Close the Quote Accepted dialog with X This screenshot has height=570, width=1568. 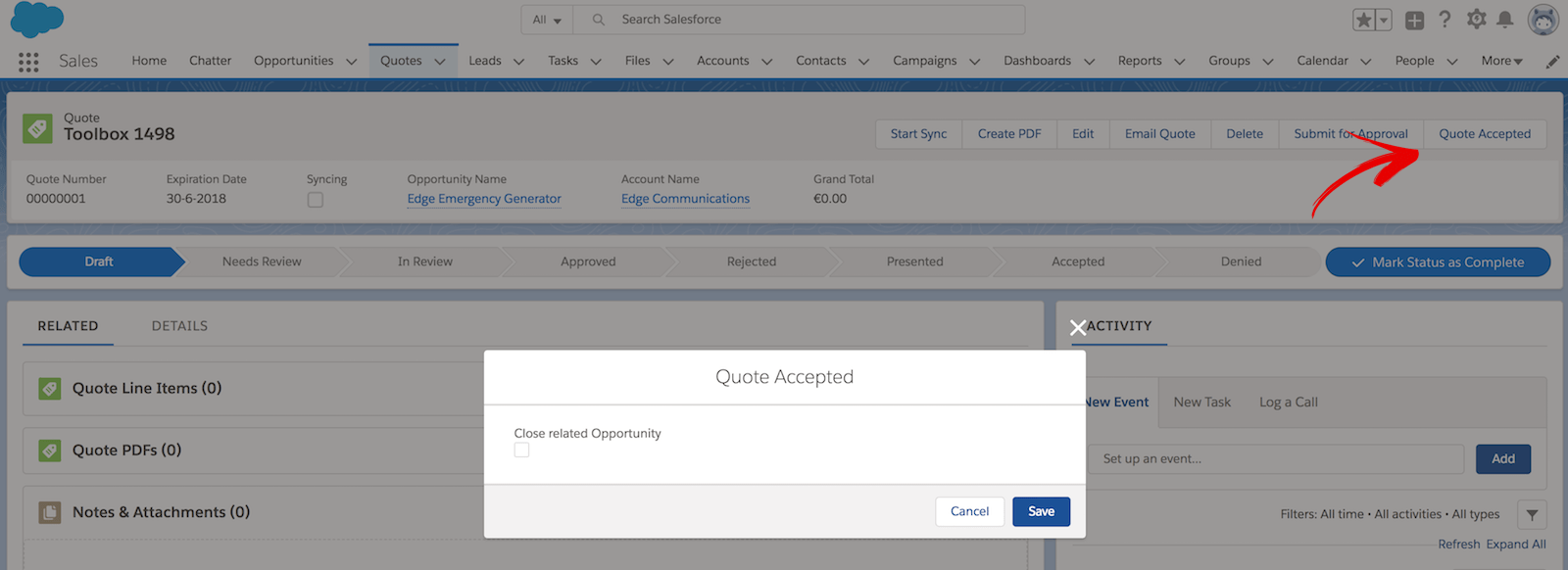pyautogui.click(x=1078, y=328)
